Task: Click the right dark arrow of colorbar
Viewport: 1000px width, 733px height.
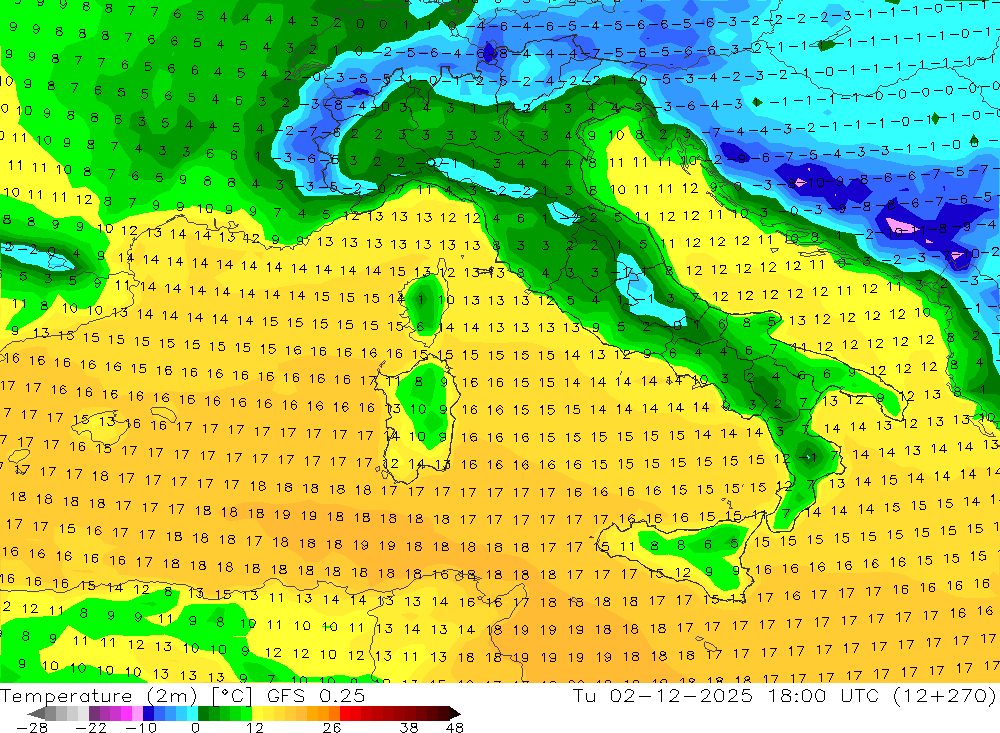Action: (x=455, y=714)
